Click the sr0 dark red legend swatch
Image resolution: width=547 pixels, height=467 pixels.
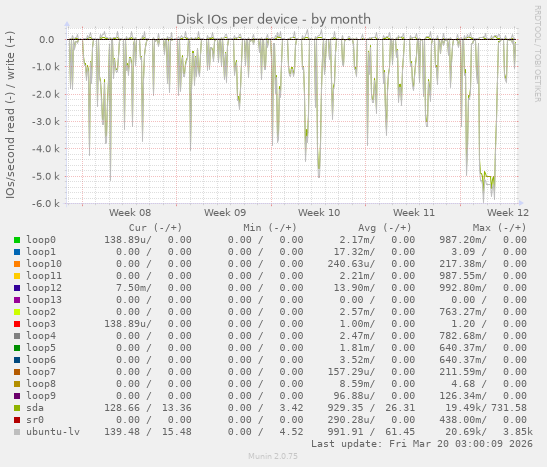(17, 420)
